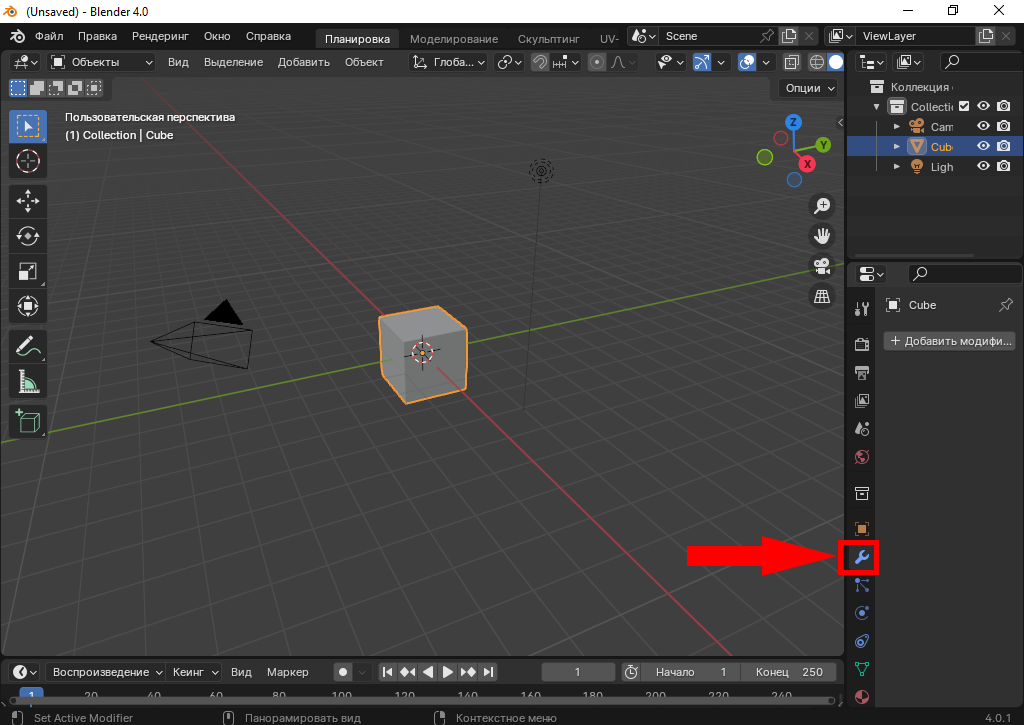The width and height of the screenshot is (1024, 725).
Task: Activate the Annotate pencil tool
Action: coord(28,346)
